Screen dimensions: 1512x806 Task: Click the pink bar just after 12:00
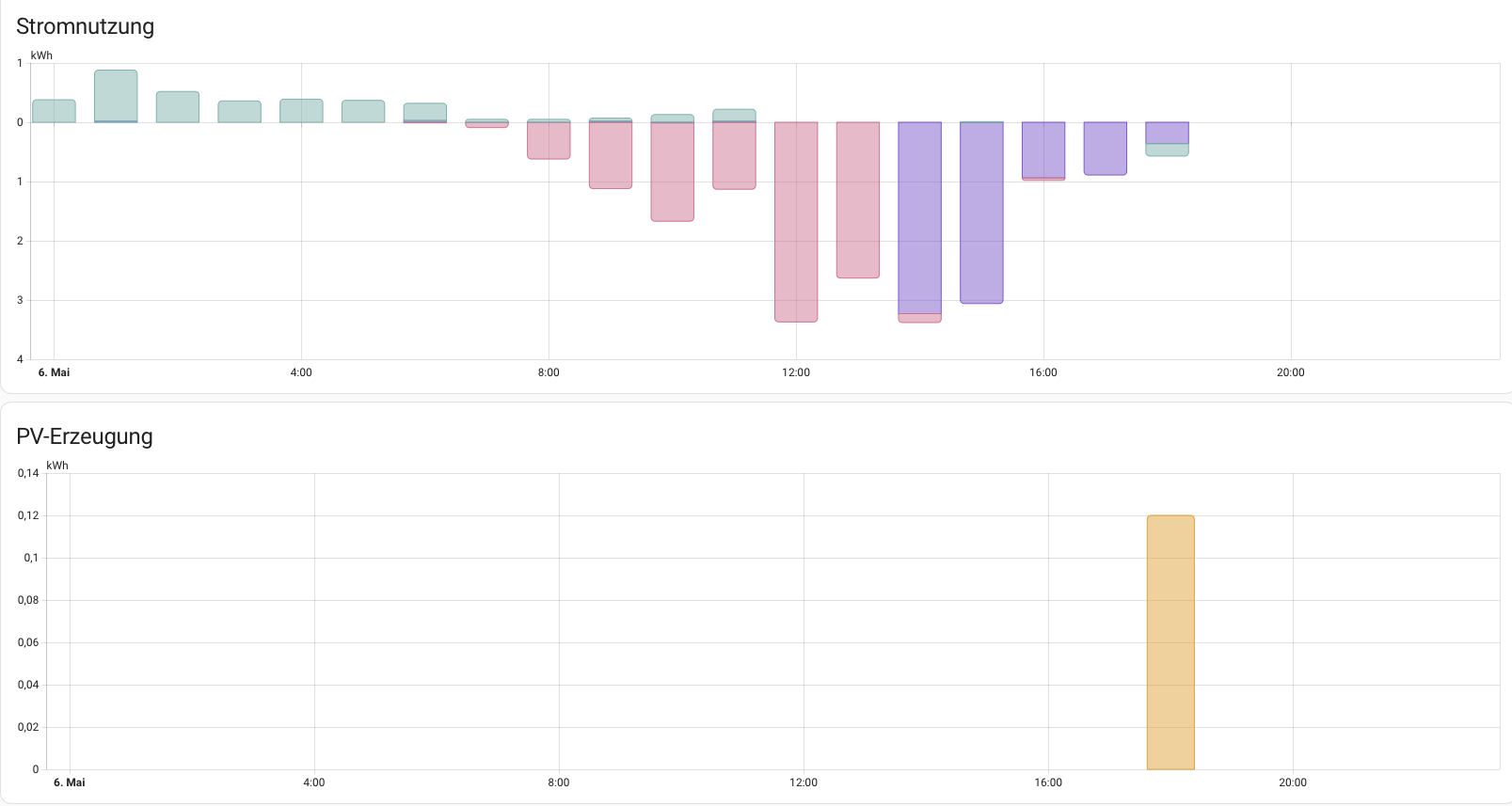coord(858,199)
